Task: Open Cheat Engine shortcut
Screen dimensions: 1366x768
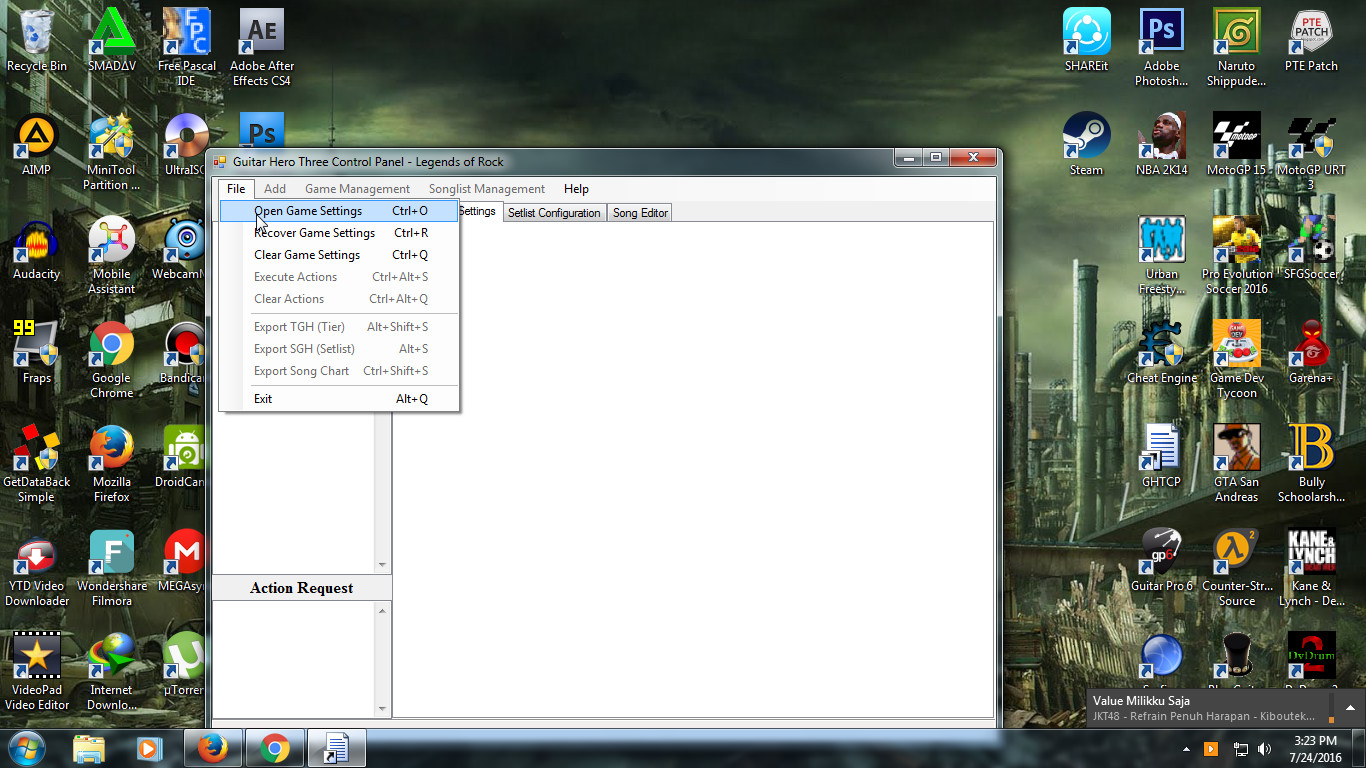Action: coord(1162,353)
